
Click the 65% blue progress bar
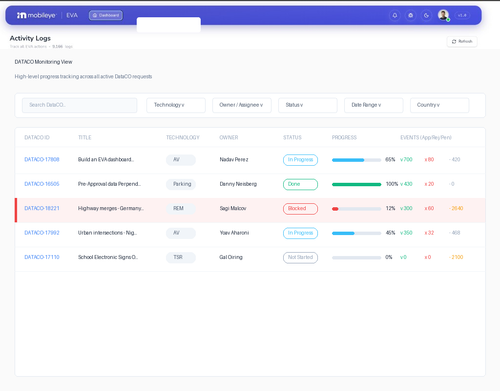(x=356, y=160)
